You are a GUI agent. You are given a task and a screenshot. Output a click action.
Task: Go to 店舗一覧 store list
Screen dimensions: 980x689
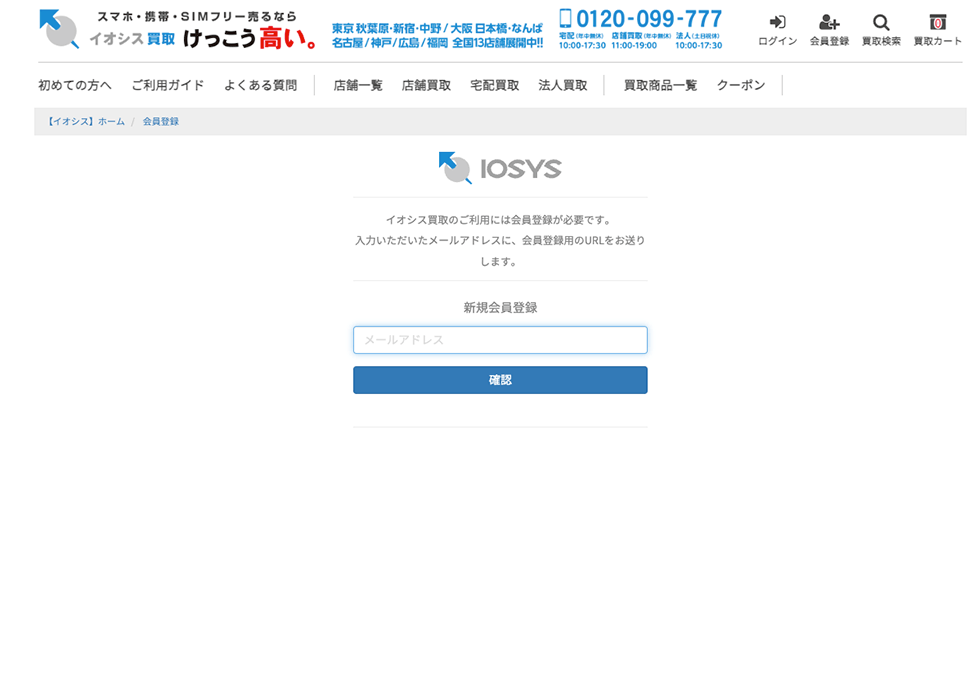point(358,85)
